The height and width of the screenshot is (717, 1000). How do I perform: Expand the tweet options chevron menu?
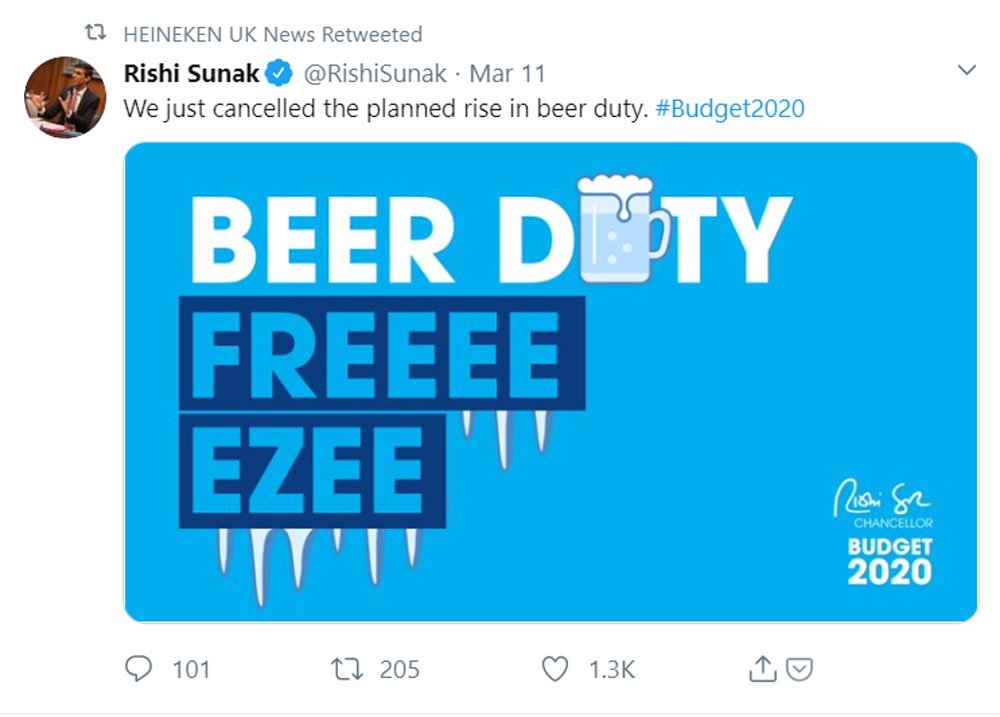coord(966,70)
